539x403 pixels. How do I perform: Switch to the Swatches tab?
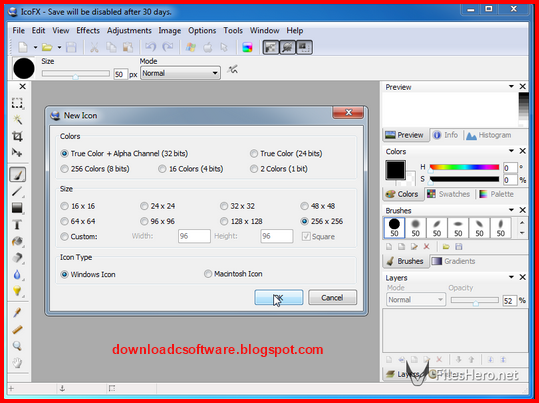448,194
